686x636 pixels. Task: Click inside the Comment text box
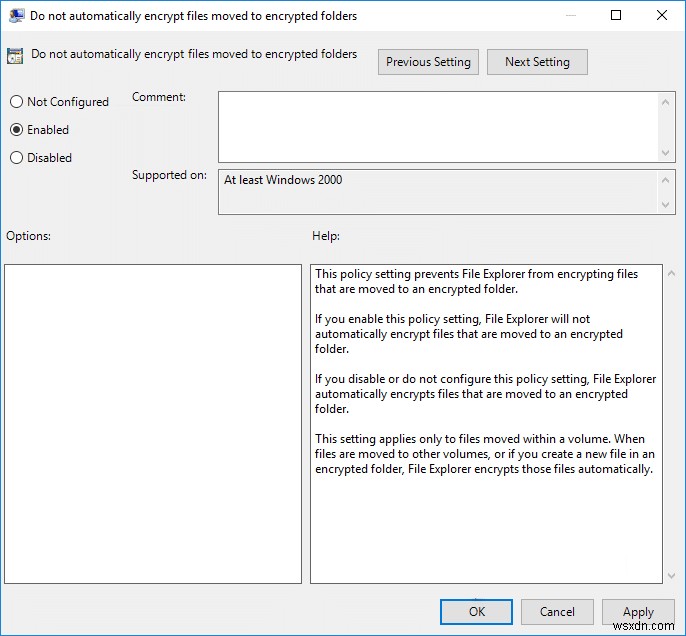click(438, 127)
